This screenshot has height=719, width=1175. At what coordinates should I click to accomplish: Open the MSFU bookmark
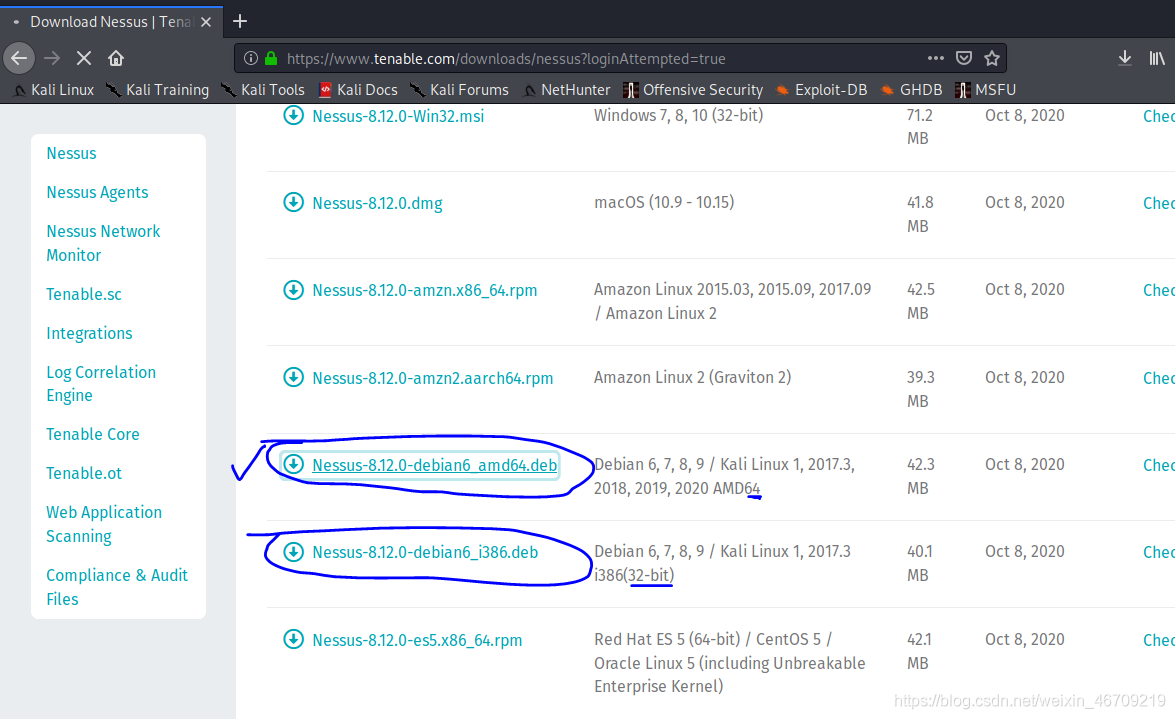pyautogui.click(x=985, y=90)
